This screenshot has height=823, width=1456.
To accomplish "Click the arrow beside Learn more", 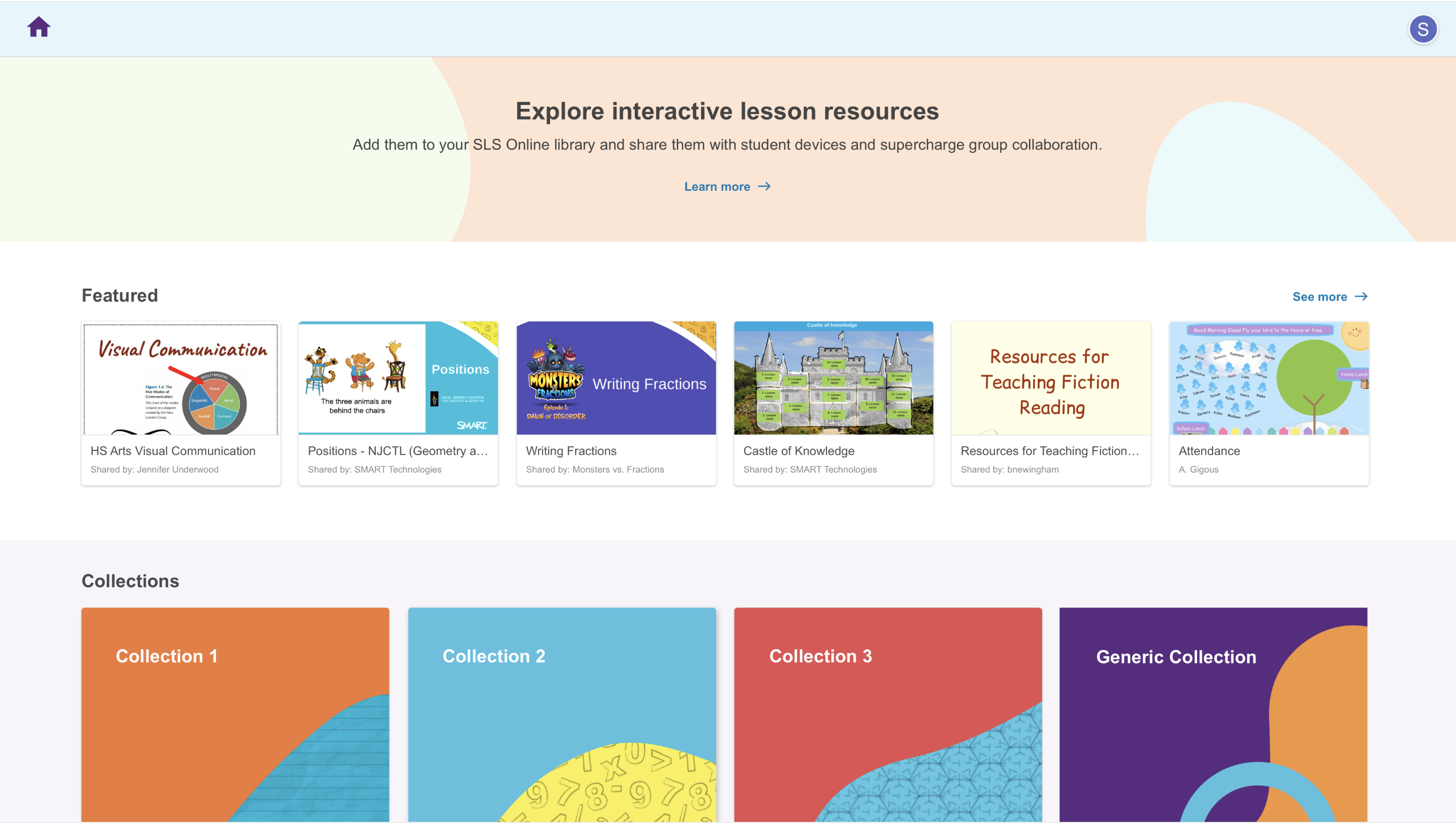I will coord(764,186).
